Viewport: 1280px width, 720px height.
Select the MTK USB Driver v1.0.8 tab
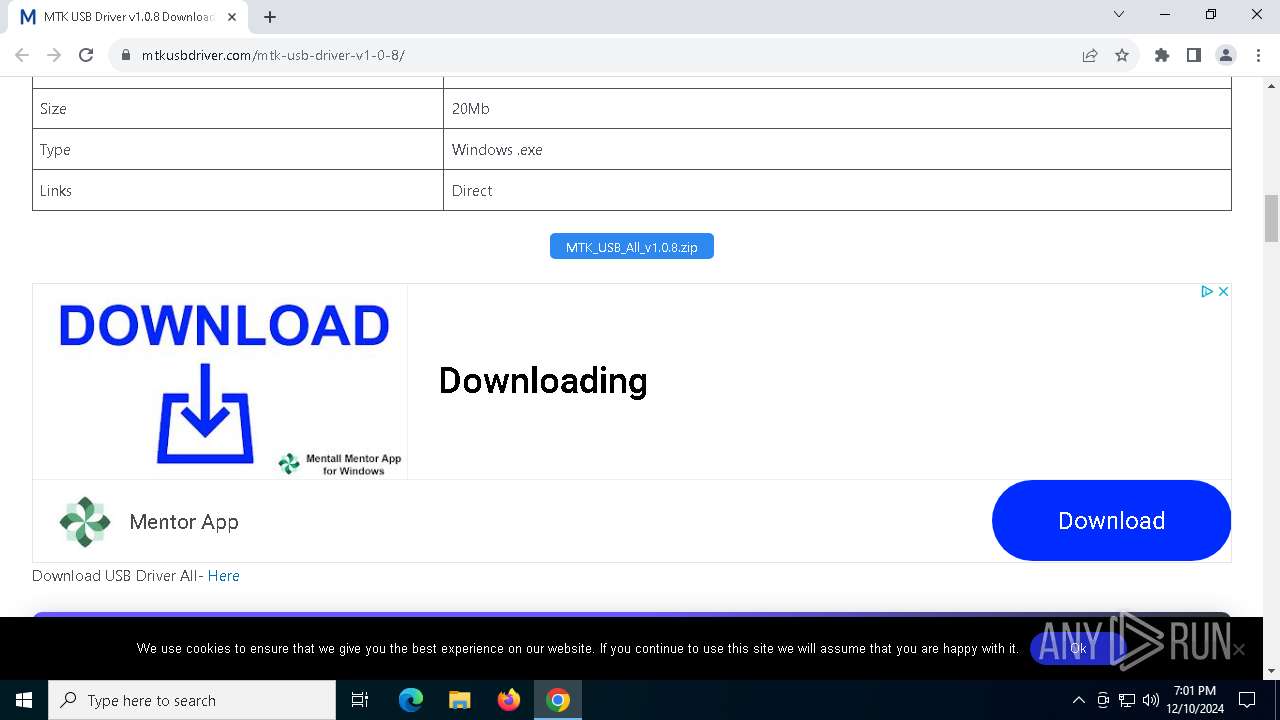point(128,17)
